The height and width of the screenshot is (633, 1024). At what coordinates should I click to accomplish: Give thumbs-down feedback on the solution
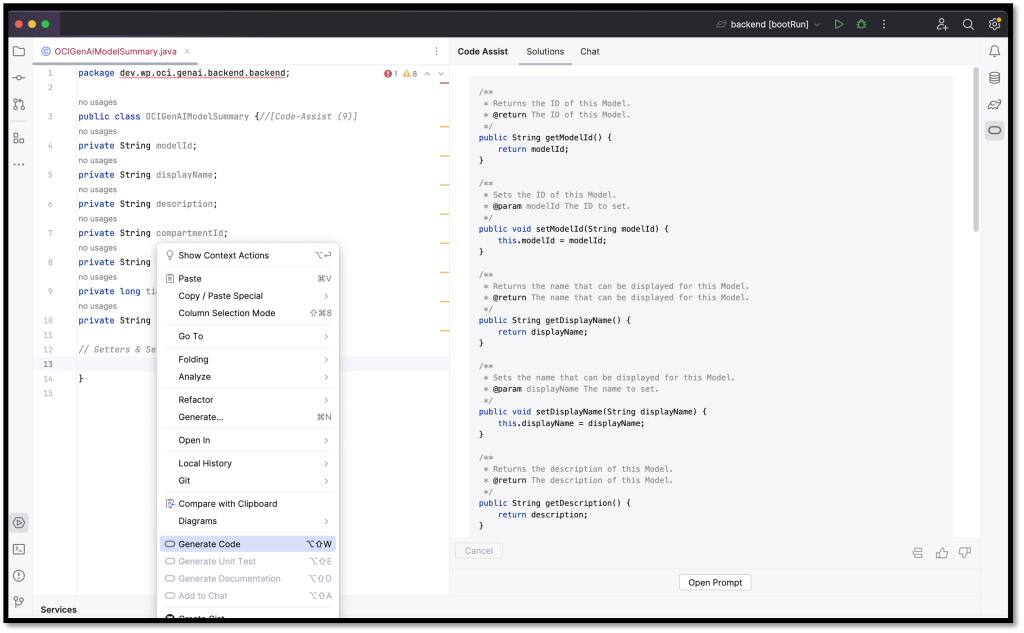966,552
